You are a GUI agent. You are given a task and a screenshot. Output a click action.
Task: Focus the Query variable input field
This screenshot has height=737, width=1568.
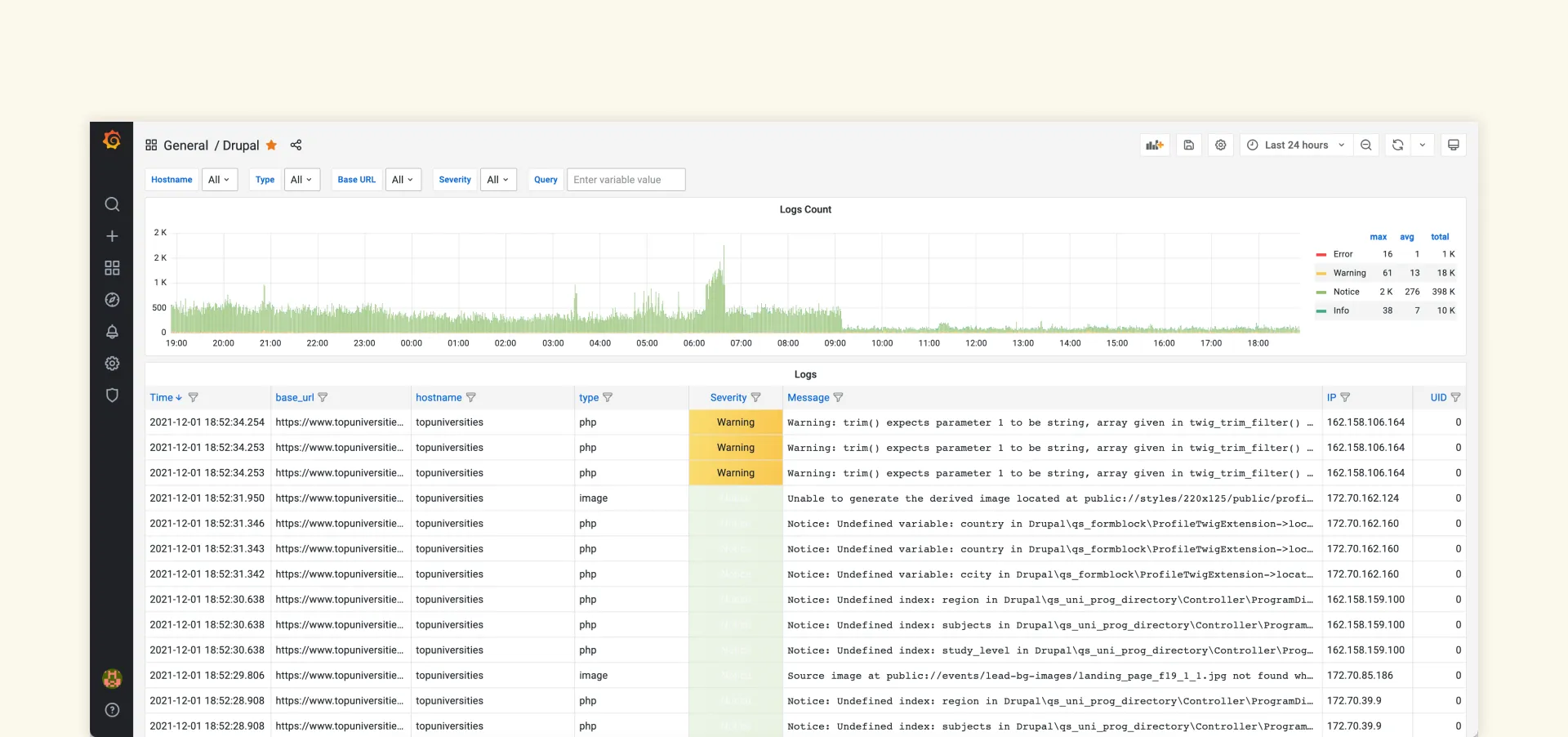pos(626,180)
